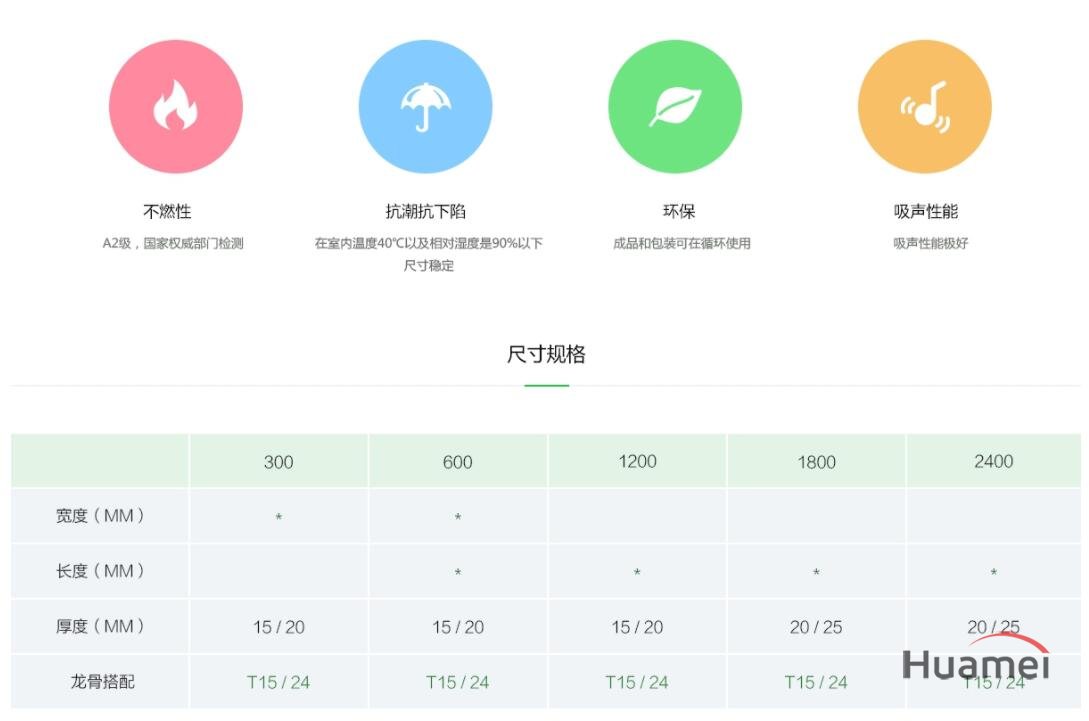Click the 20 / 25 thickness under 1800

tap(816, 627)
